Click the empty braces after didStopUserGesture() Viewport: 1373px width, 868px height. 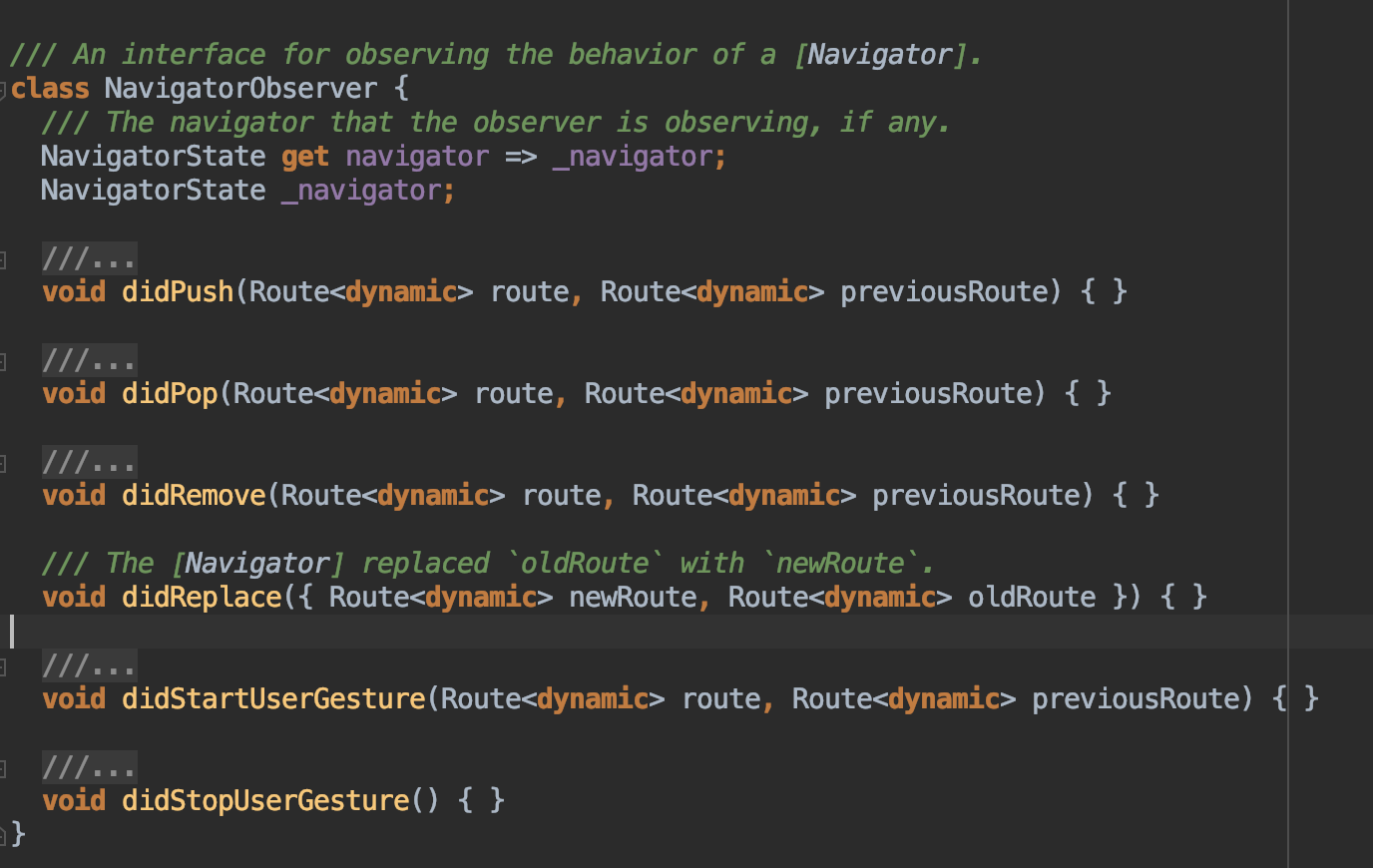coord(481,801)
